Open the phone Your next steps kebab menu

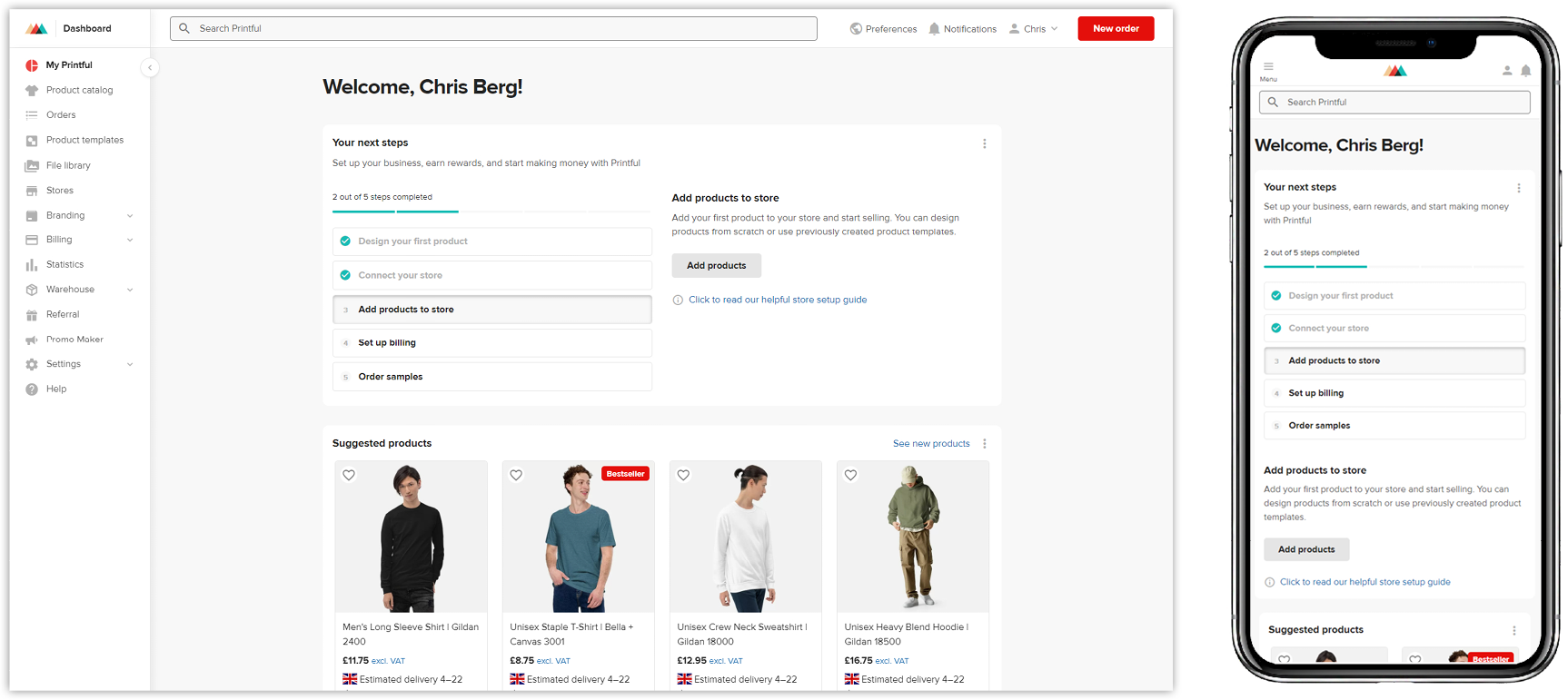click(x=1518, y=188)
